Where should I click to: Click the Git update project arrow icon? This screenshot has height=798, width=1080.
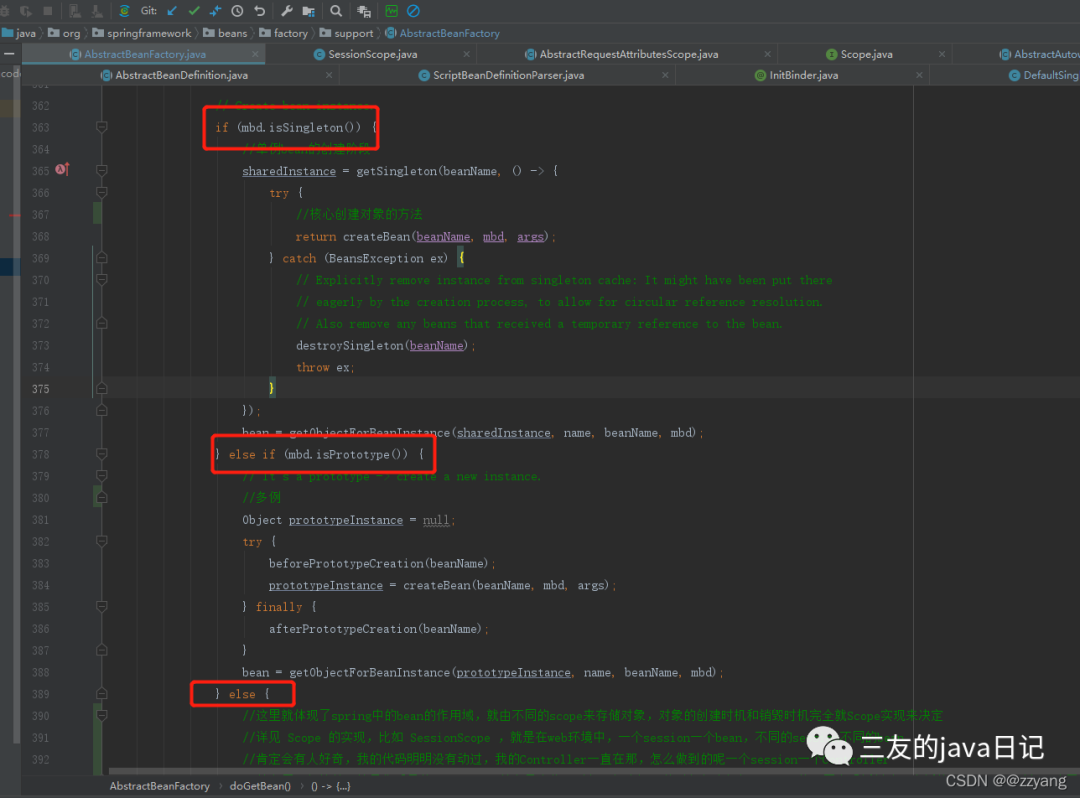172,11
